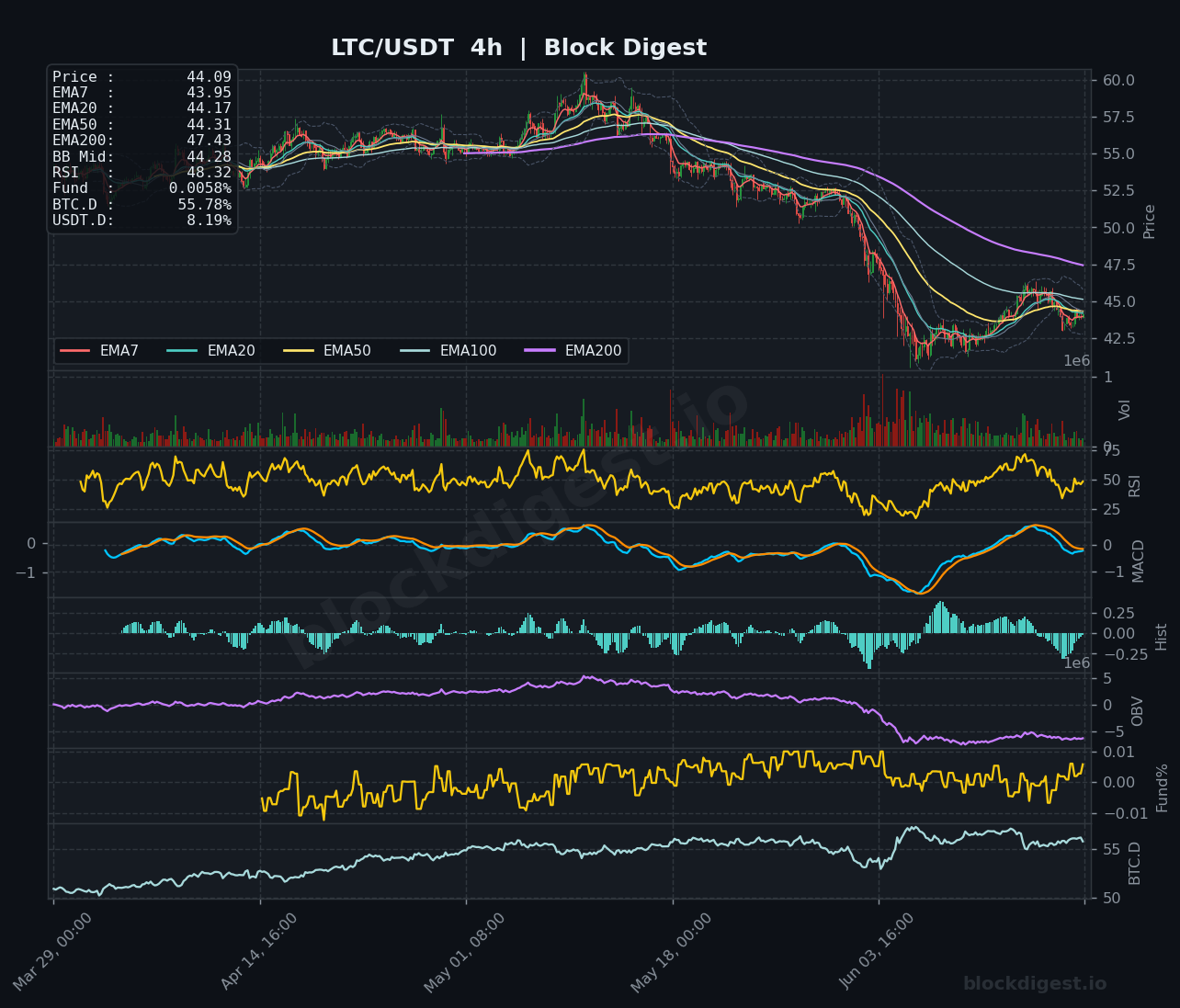Image resolution: width=1180 pixels, height=1008 pixels.
Task: Select the yellow EMA50 legend line
Action: 299,351
